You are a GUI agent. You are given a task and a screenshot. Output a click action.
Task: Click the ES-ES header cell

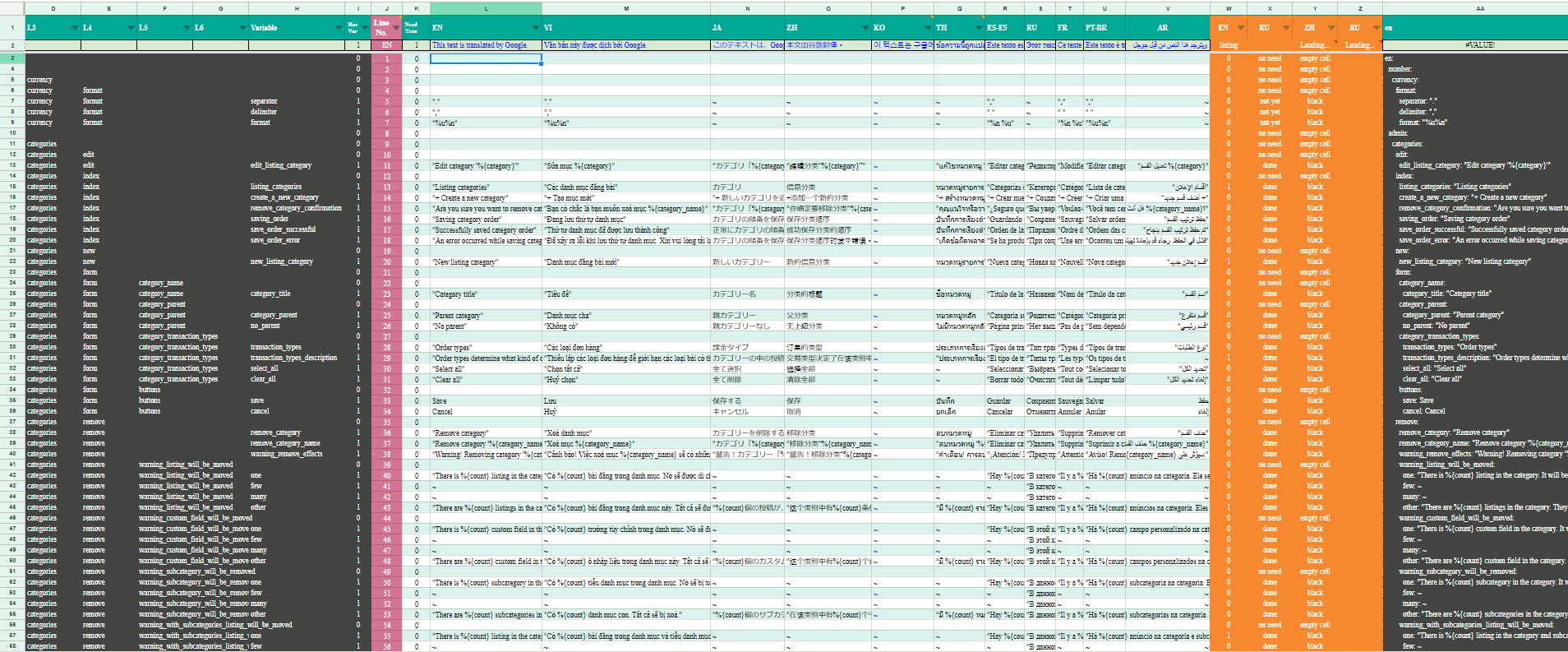[1004, 28]
